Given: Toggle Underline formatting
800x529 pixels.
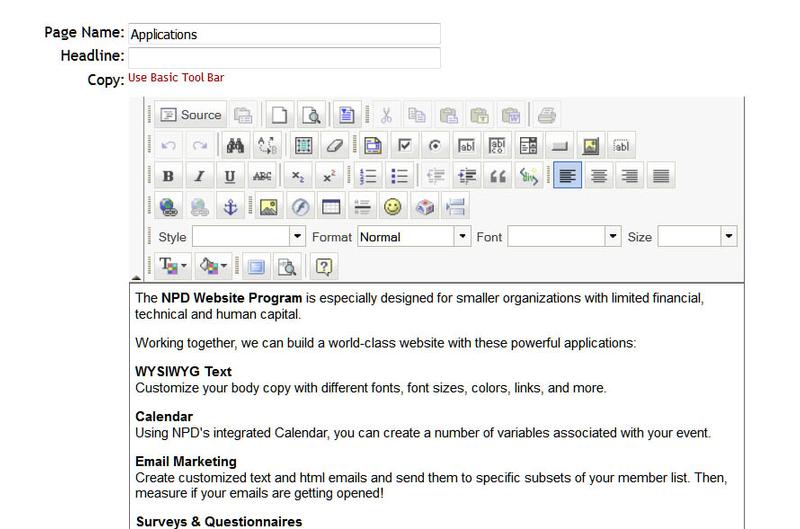Looking at the screenshot, I should [231, 176].
